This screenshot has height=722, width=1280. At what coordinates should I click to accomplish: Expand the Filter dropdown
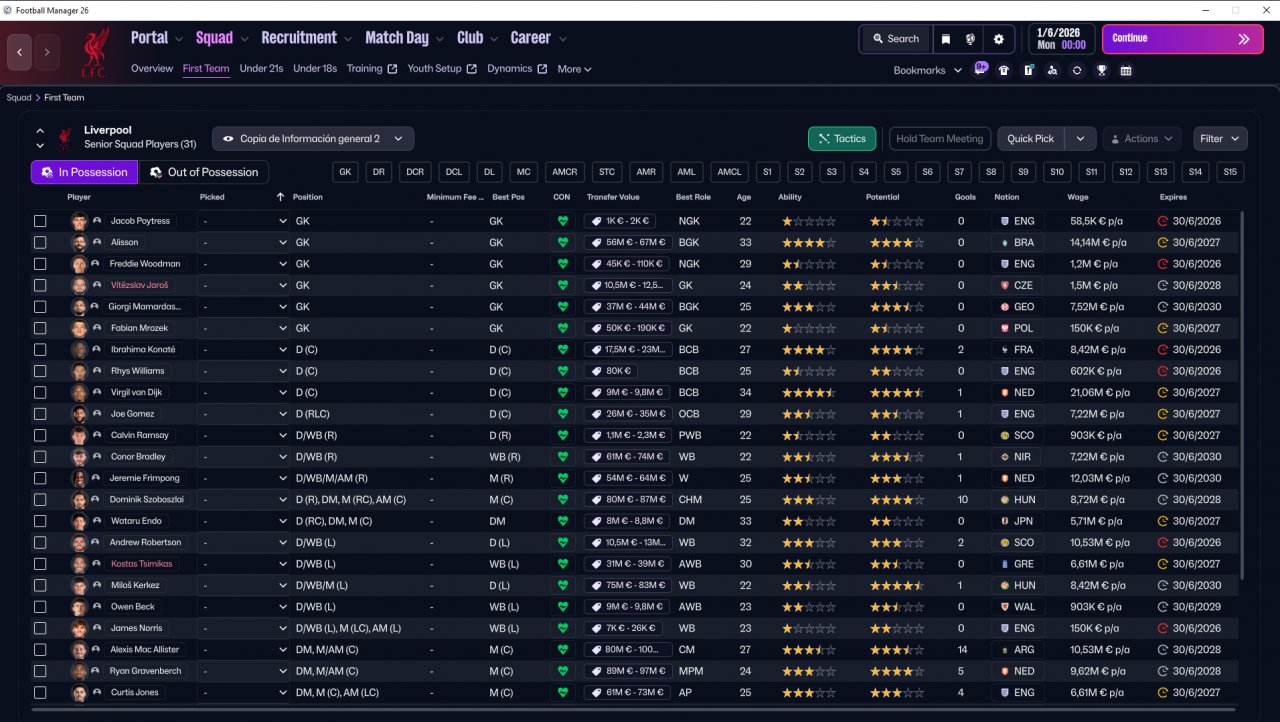click(1219, 139)
